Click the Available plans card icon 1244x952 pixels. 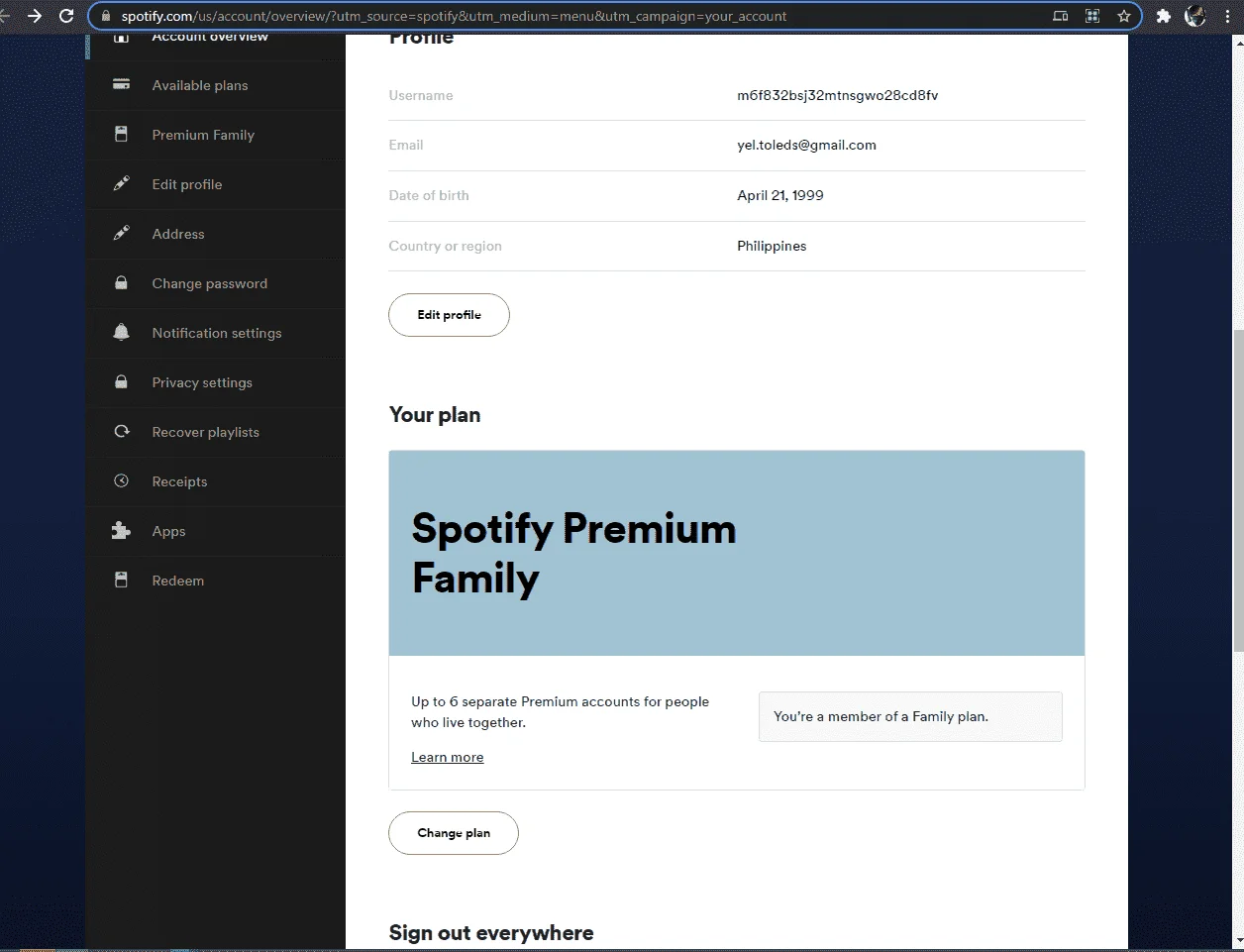(121, 85)
